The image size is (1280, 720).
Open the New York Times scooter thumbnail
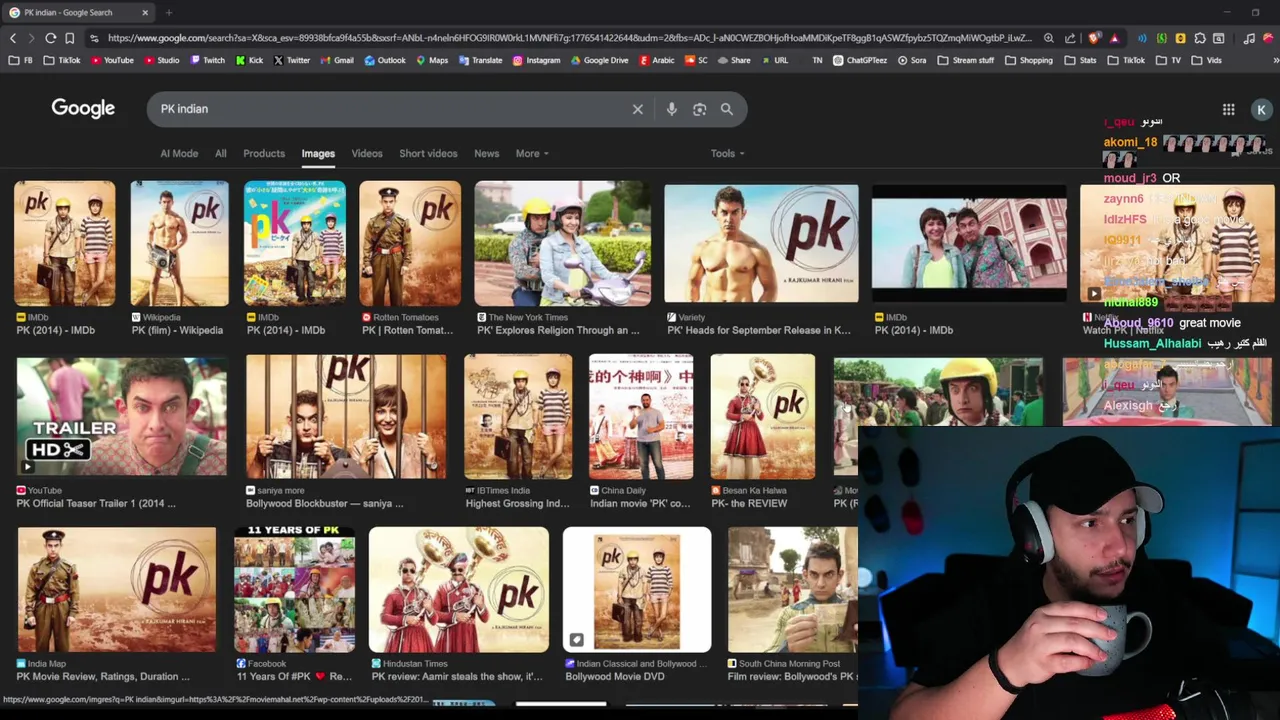tap(562, 243)
